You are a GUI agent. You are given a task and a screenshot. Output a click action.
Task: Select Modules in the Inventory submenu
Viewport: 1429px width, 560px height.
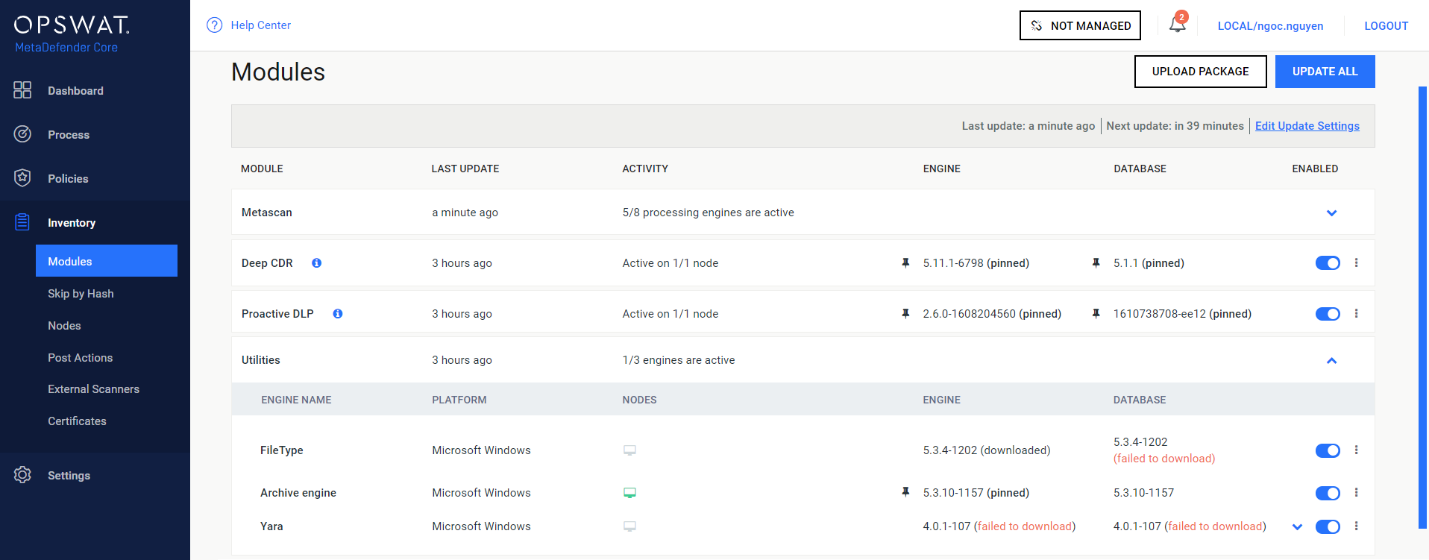click(x=106, y=261)
